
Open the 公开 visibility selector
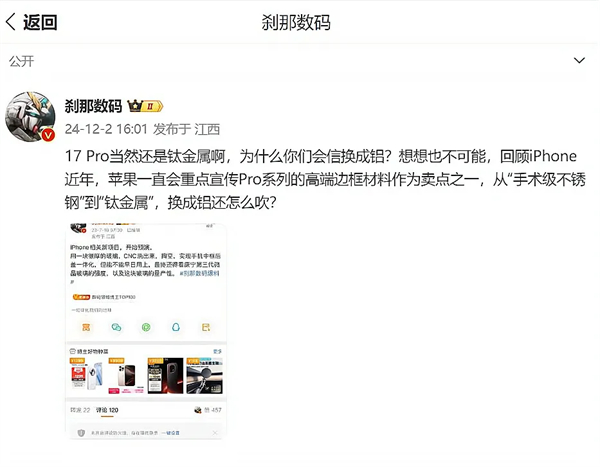21,61
